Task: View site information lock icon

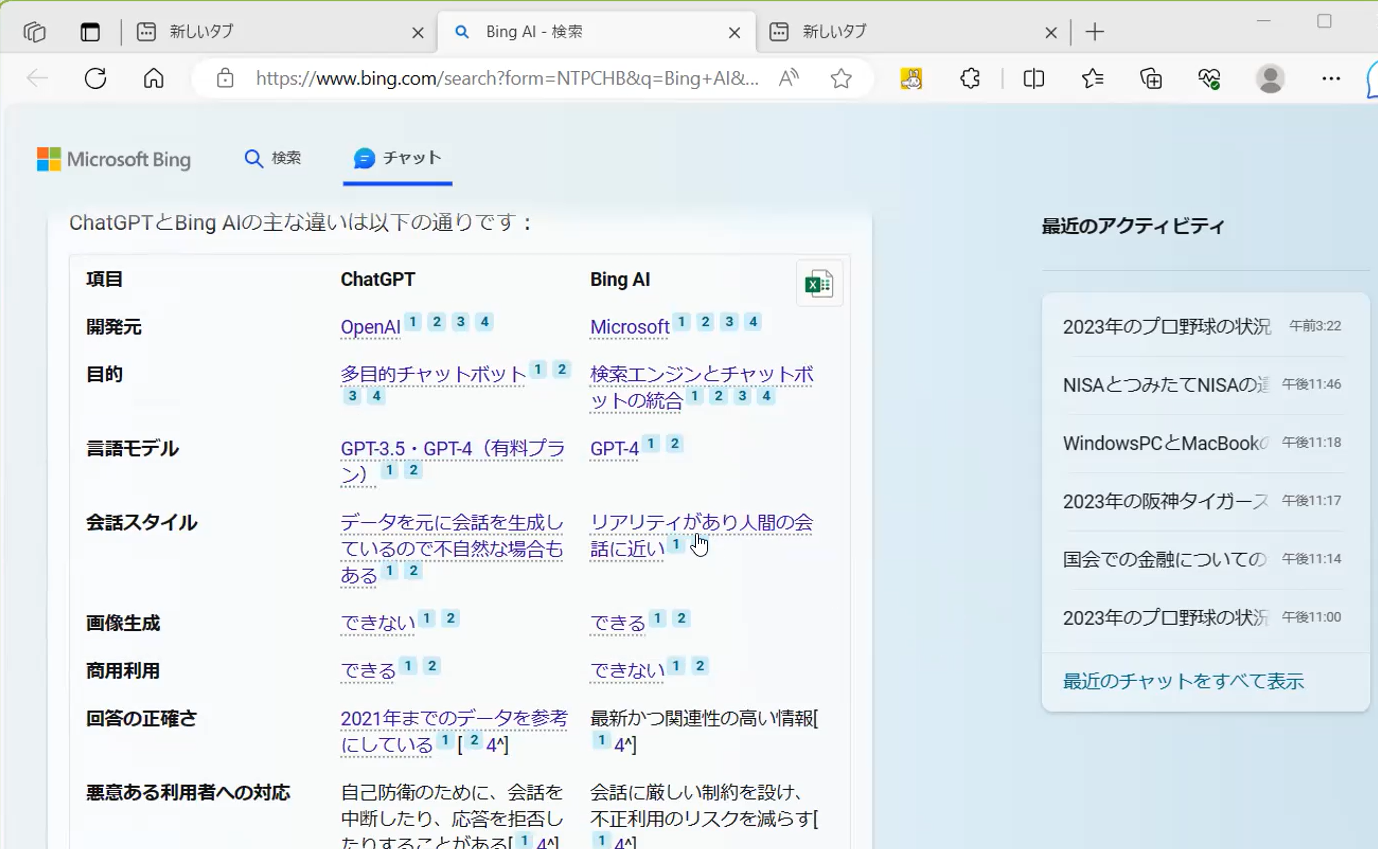Action: tap(225, 78)
